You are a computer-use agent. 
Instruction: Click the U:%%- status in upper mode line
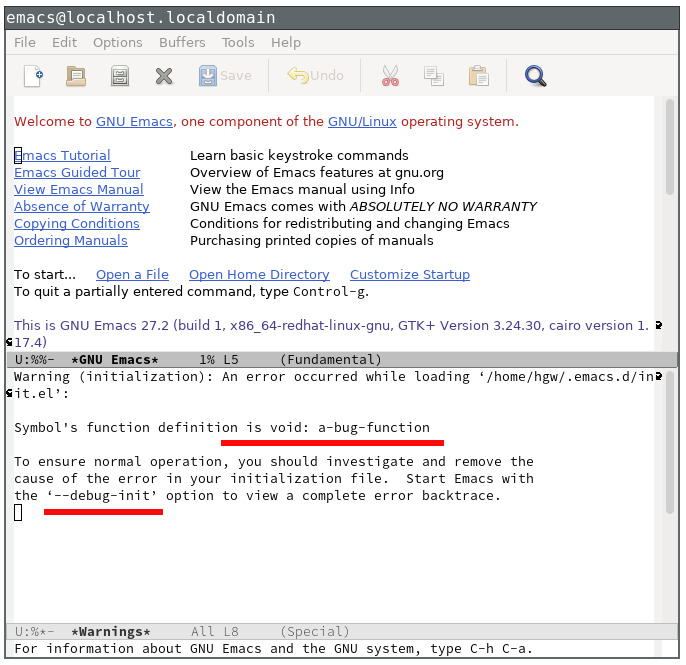[x=35, y=360]
